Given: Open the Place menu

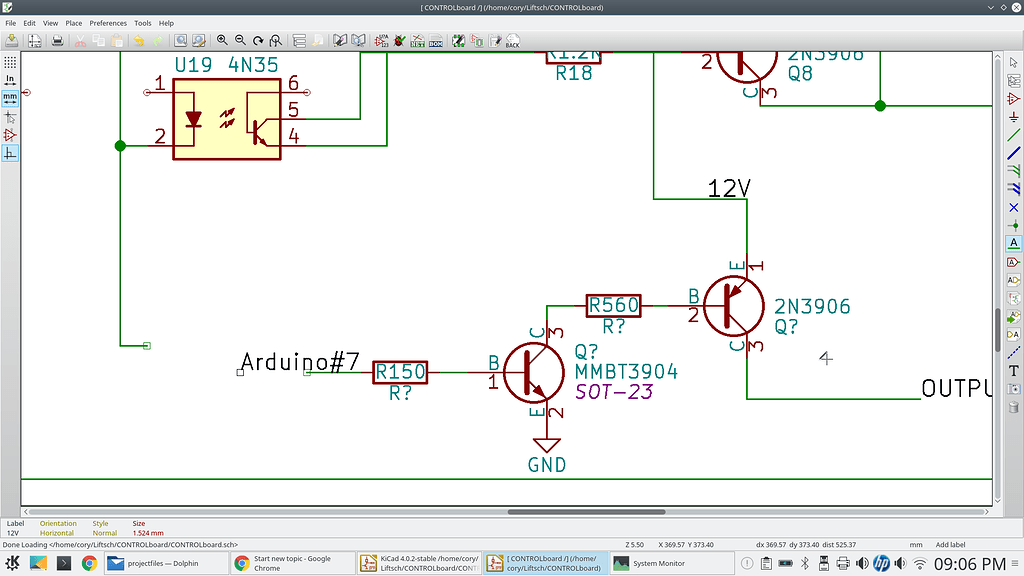Looking at the screenshot, I should [x=73, y=22].
